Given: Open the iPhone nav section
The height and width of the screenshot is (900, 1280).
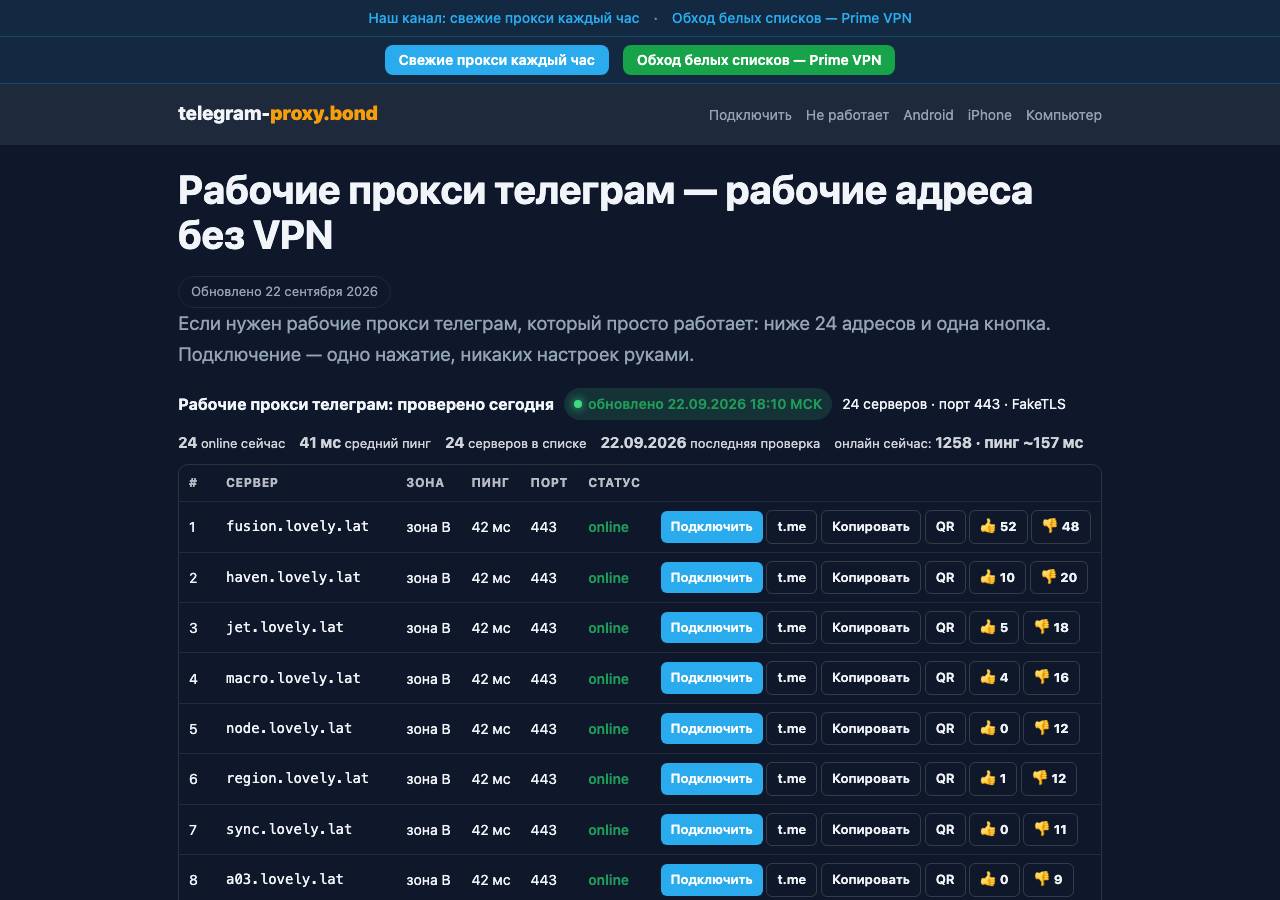Looking at the screenshot, I should [989, 115].
